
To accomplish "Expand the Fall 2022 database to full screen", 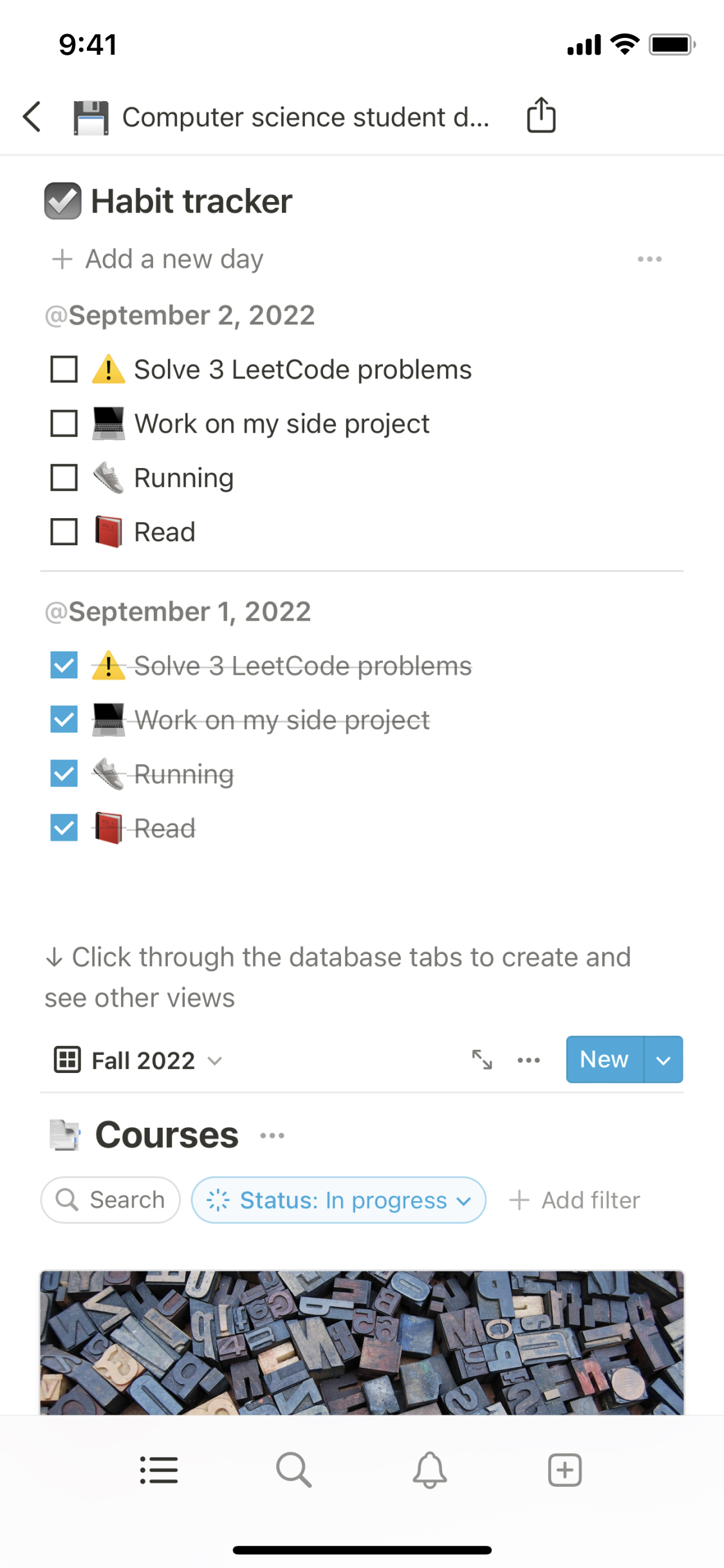I will (482, 1059).
